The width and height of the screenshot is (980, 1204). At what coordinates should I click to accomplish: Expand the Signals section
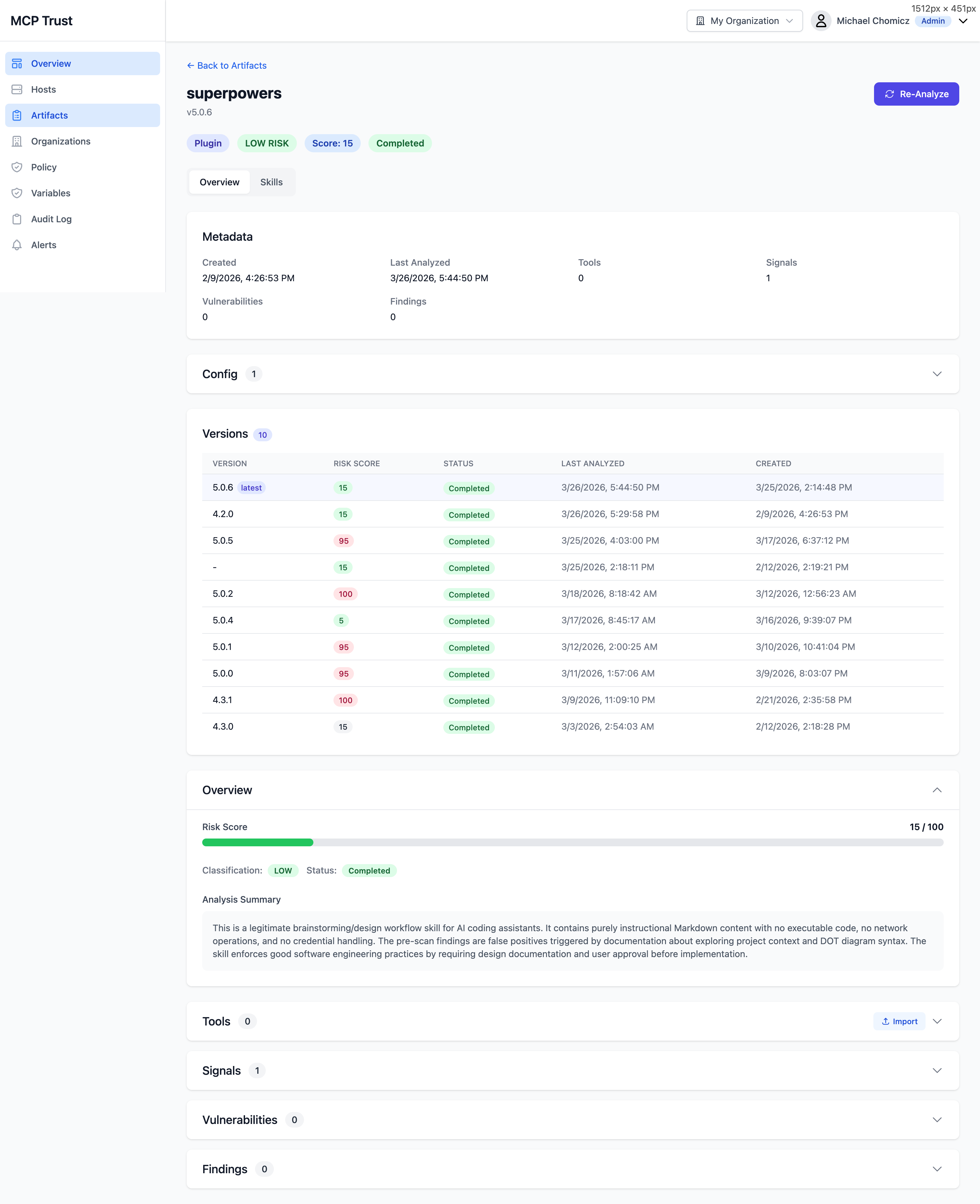pos(938,1070)
